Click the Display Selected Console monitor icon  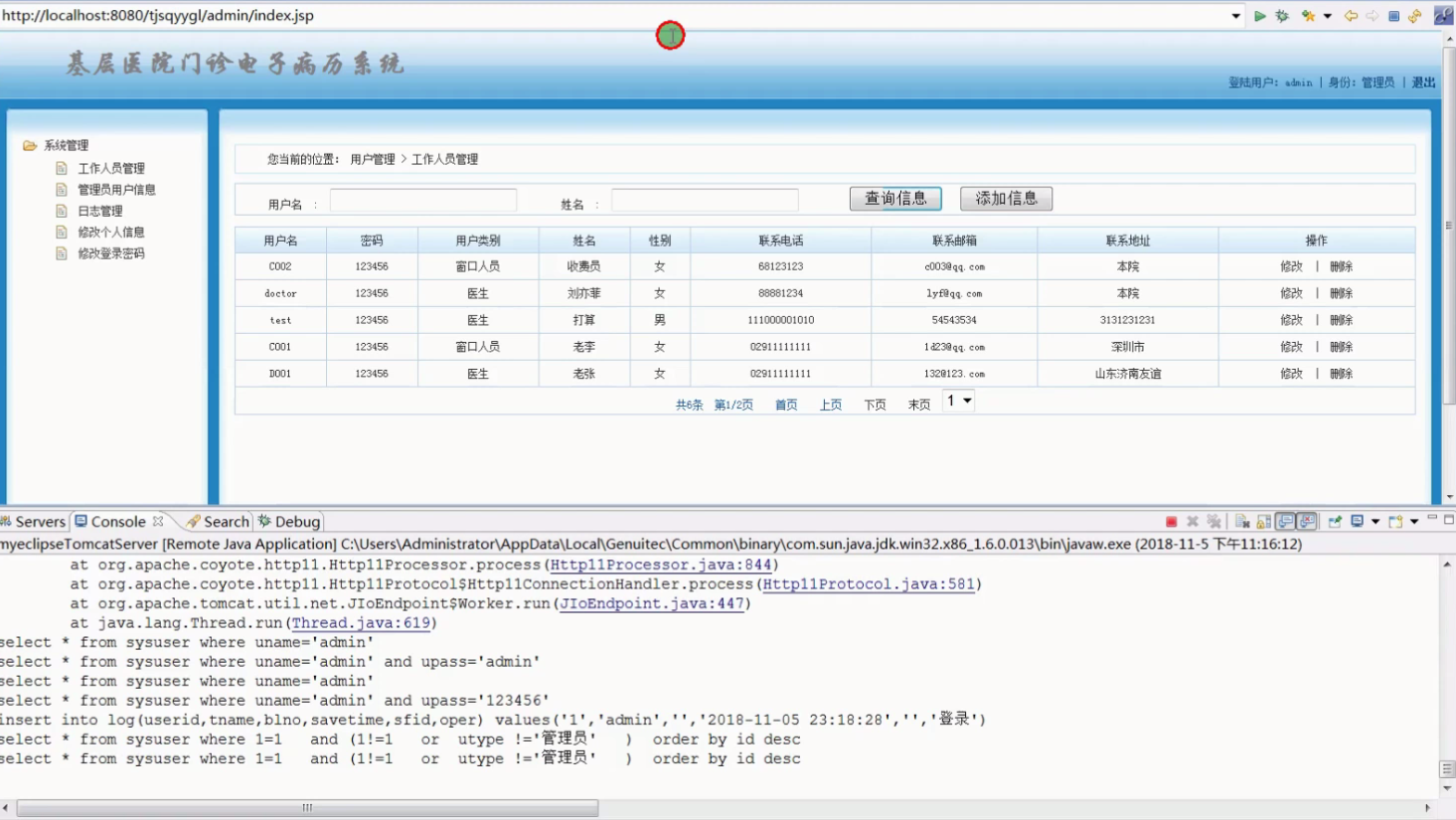coord(1358,522)
